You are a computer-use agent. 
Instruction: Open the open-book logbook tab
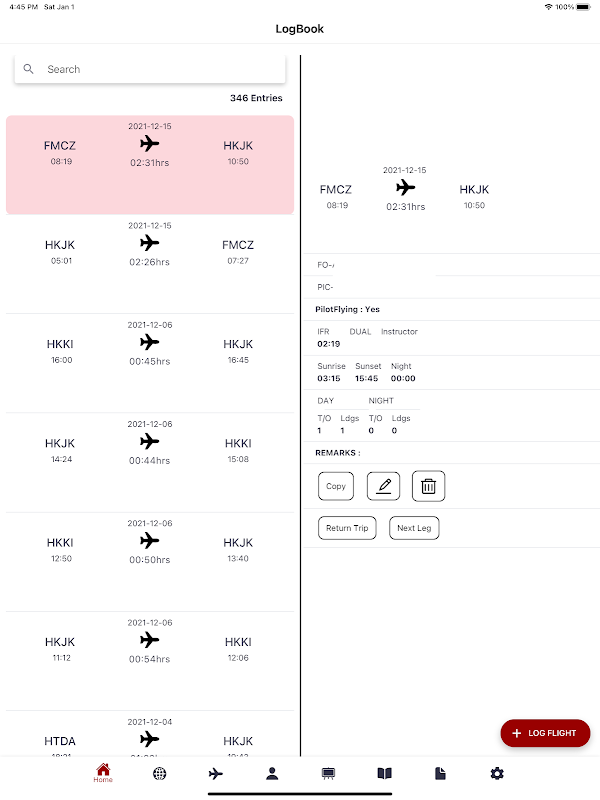(385, 774)
